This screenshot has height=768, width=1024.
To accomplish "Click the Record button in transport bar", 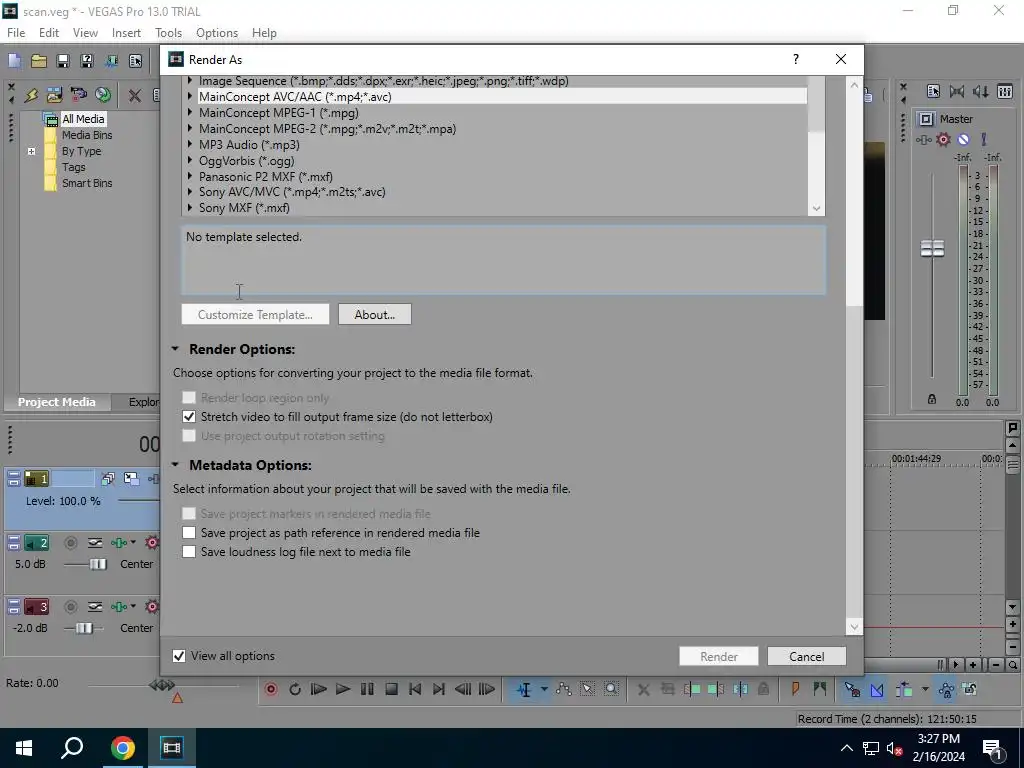I will 271,689.
